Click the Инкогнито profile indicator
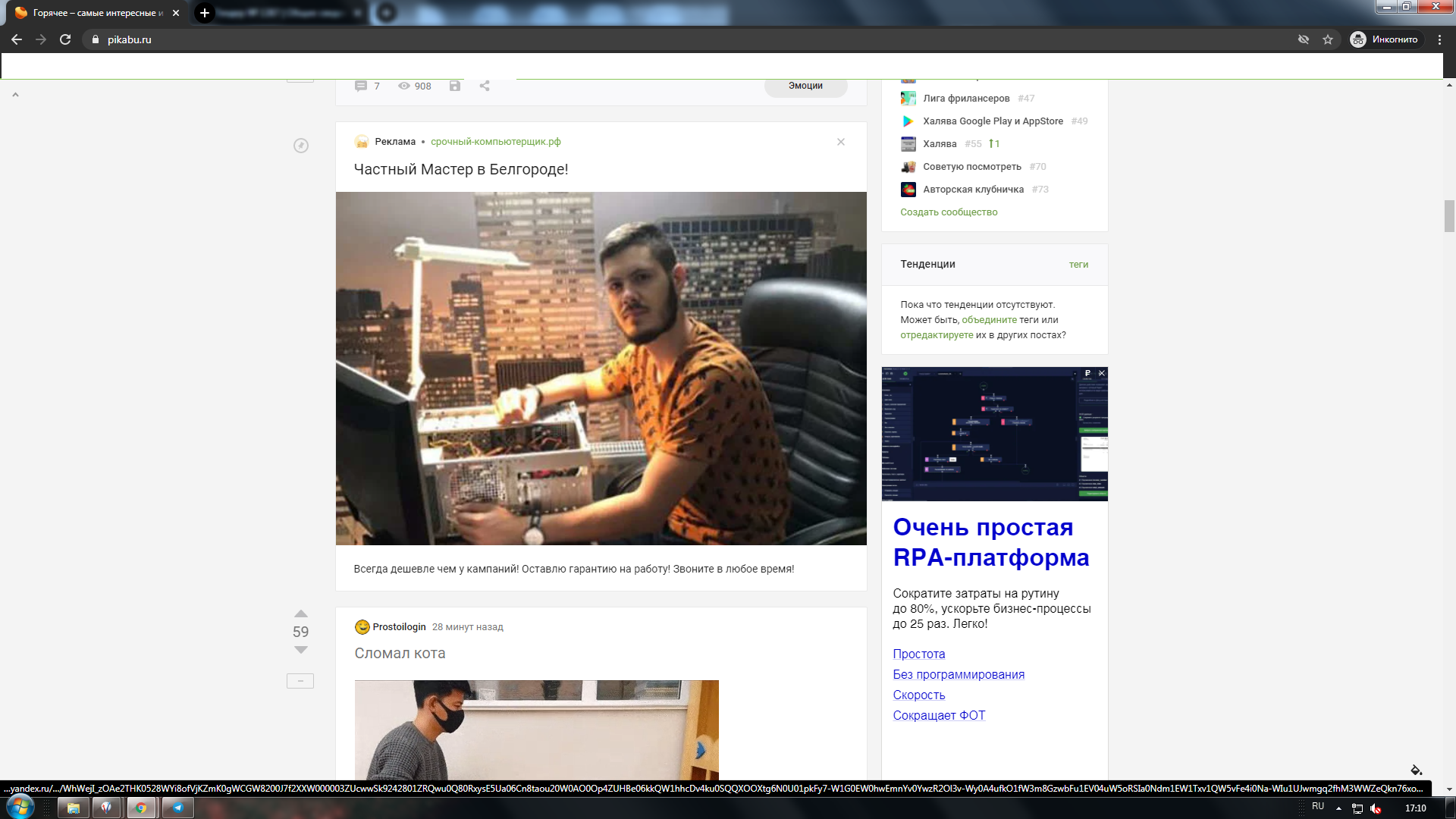 coord(1385,39)
